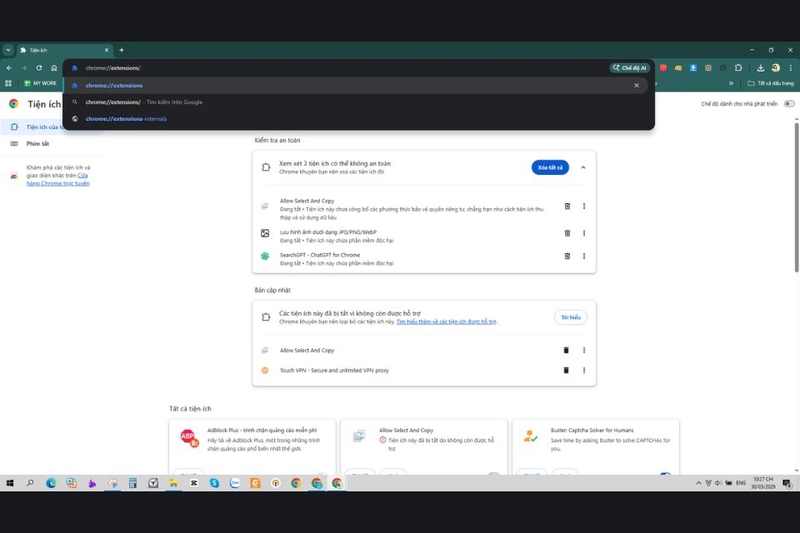Viewport: 800px width, 533px height.
Task: Show hidden bookmarks with the double chevron
Action: click(731, 83)
